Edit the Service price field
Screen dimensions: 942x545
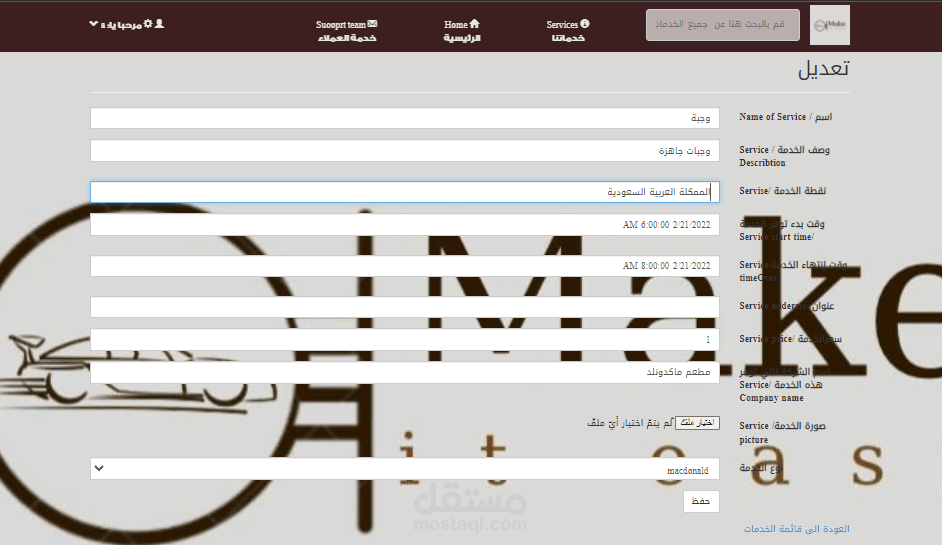pos(405,339)
